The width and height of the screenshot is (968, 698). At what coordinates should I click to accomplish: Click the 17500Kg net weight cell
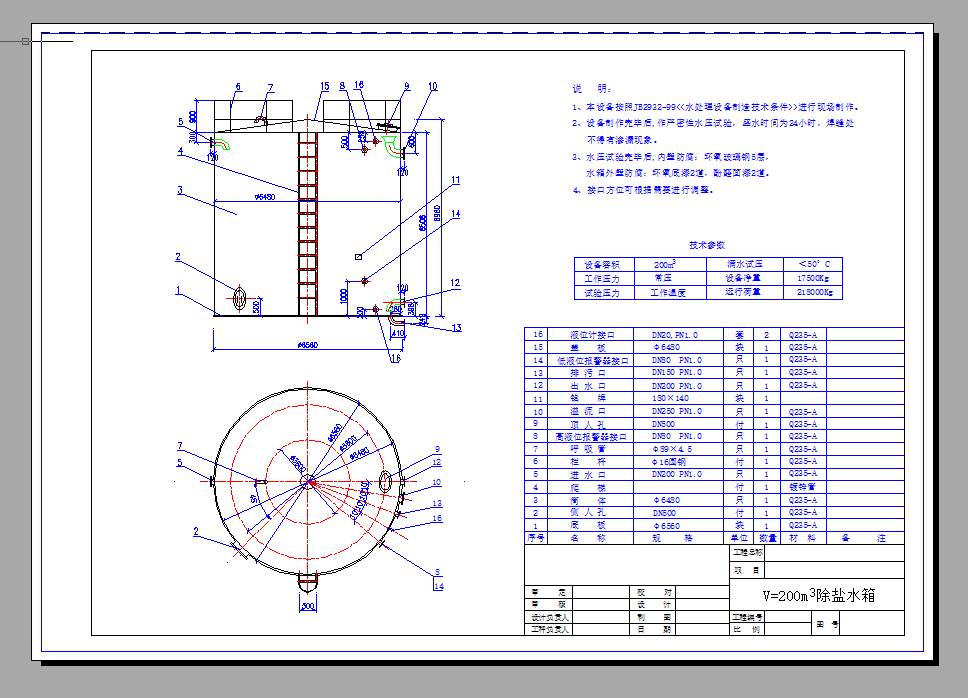[814, 279]
